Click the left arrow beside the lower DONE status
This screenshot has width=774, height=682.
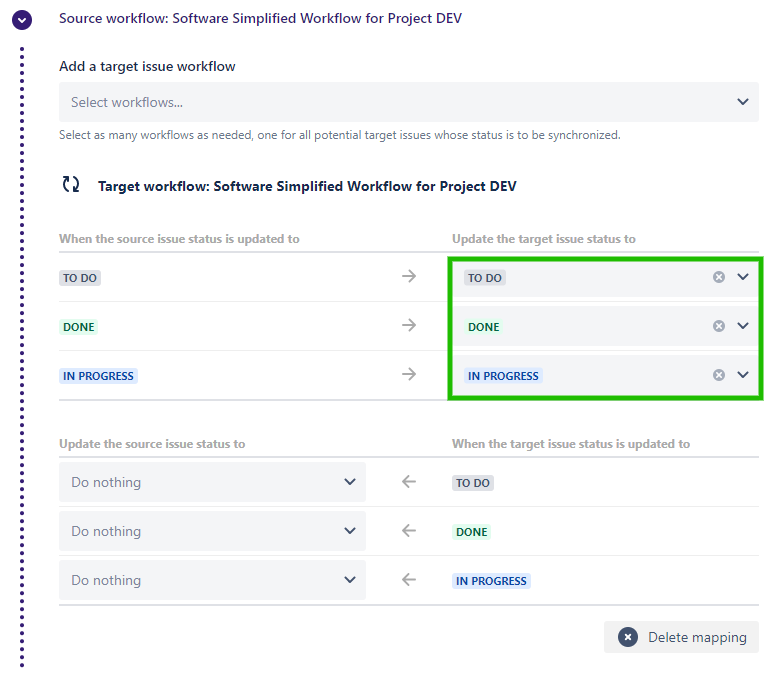coord(408,531)
